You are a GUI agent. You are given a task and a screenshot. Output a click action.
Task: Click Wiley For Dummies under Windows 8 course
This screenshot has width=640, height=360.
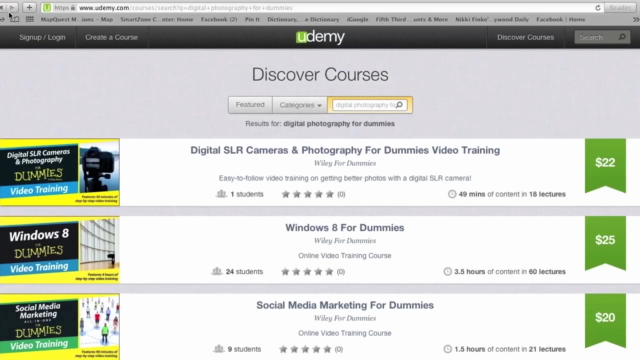345,241
